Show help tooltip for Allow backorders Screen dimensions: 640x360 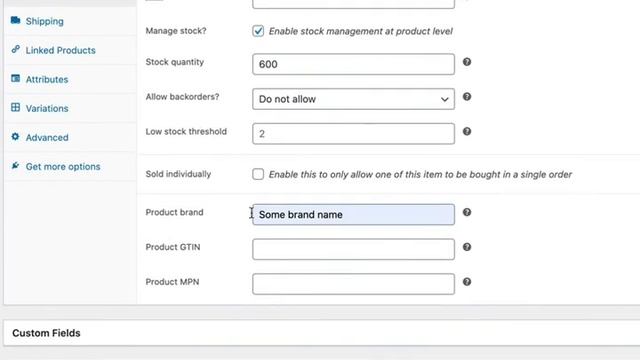coord(467,97)
